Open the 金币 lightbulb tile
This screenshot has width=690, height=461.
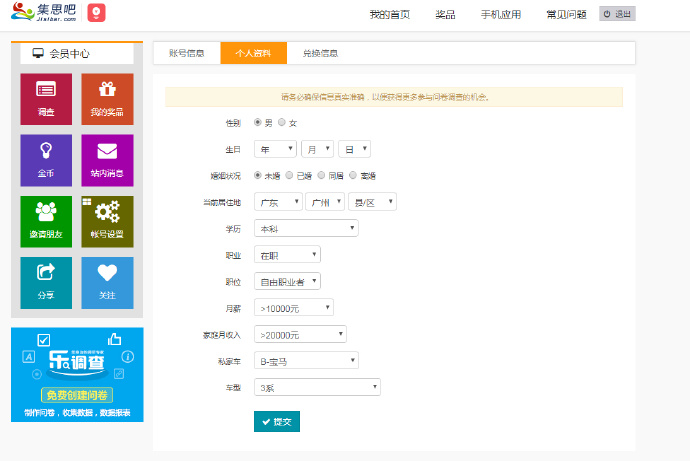[x=46, y=160]
